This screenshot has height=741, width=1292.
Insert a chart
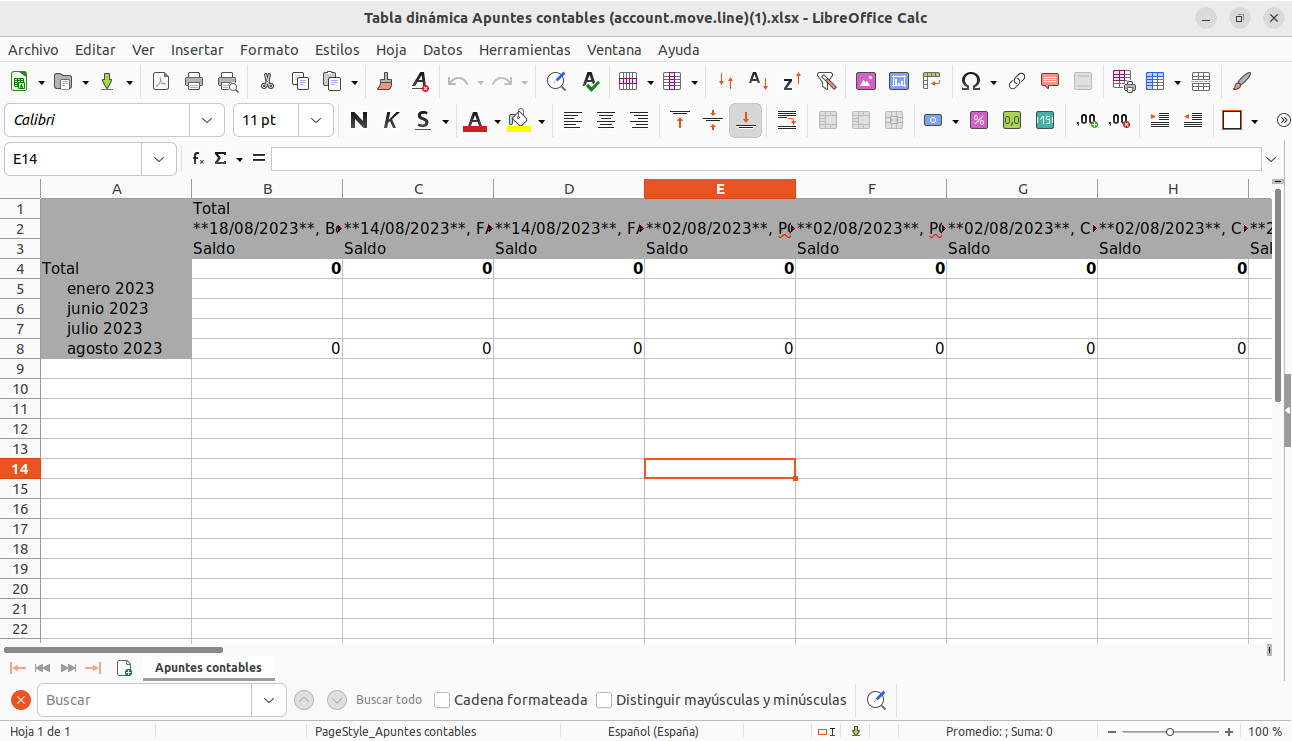(899, 82)
